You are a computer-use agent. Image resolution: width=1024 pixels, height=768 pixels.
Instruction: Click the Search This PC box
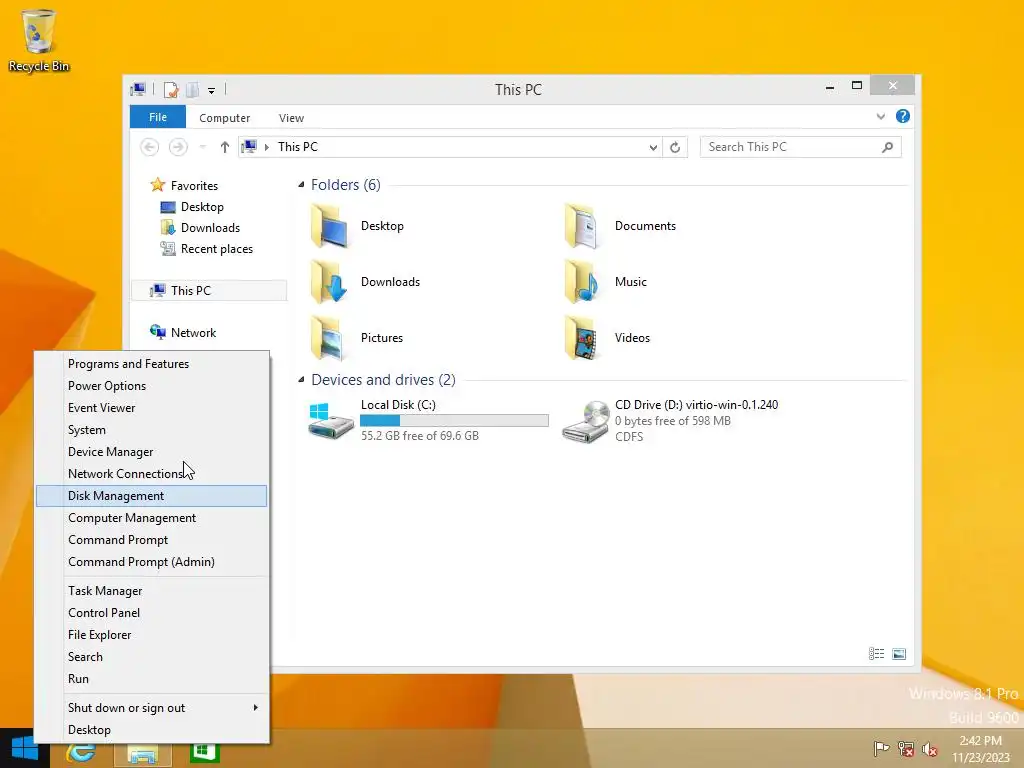click(x=801, y=147)
